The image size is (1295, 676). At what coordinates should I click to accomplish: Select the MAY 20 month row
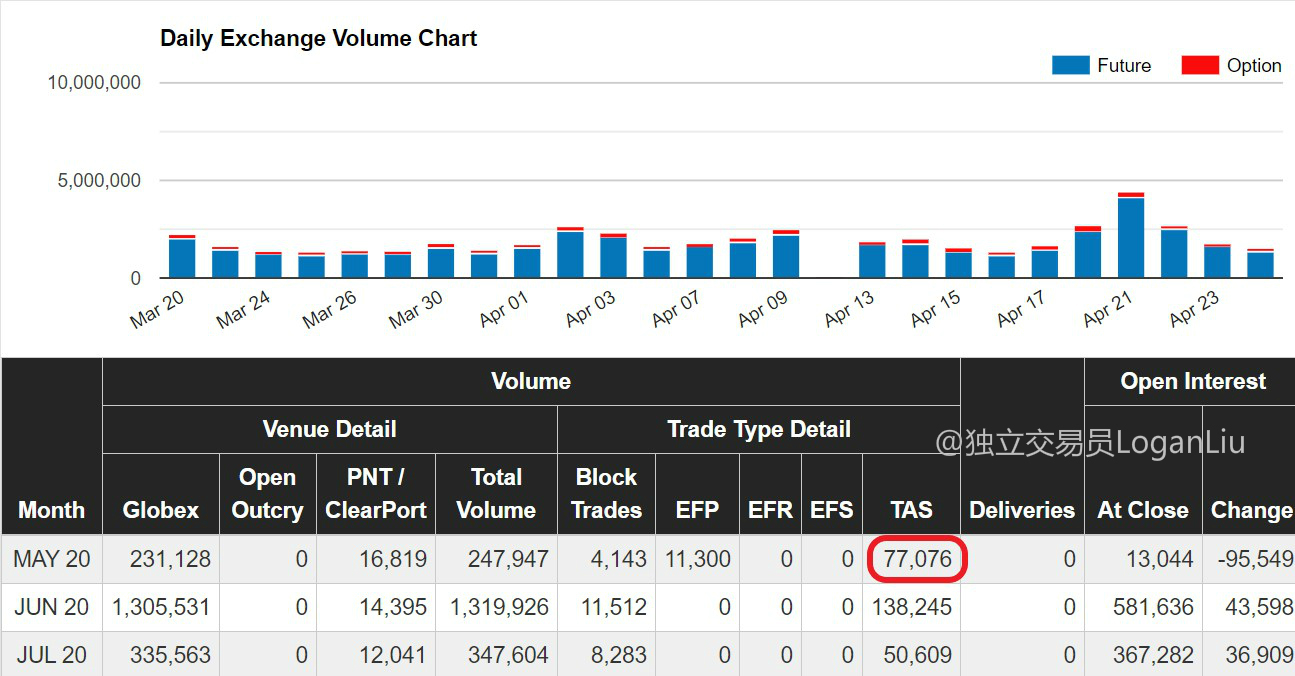[647, 559]
